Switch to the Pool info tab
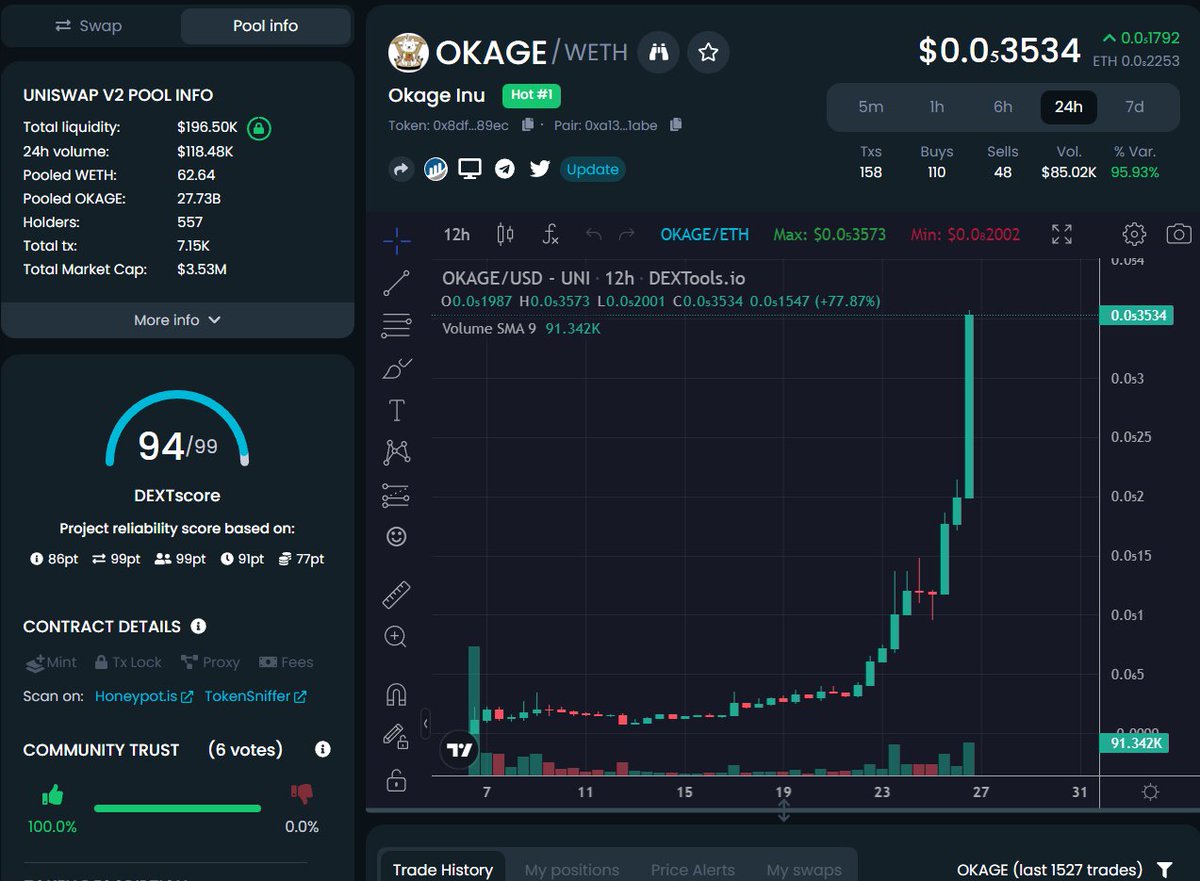The image size is (1200, 881). pyautogui.click(x=265, y=26)
